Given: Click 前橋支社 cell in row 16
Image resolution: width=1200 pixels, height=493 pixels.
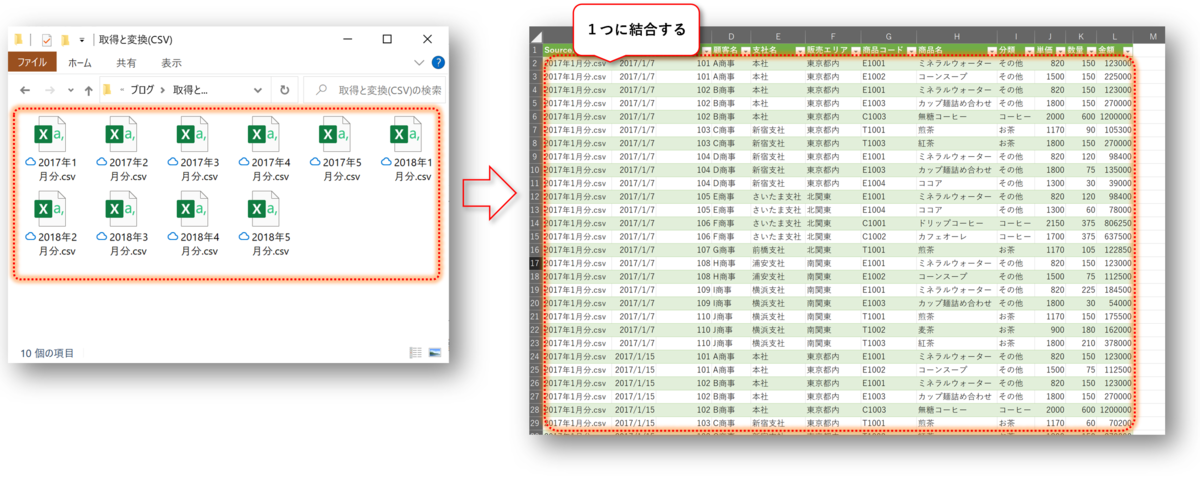Looking at the screenshot, I should [x=777, y=250].
